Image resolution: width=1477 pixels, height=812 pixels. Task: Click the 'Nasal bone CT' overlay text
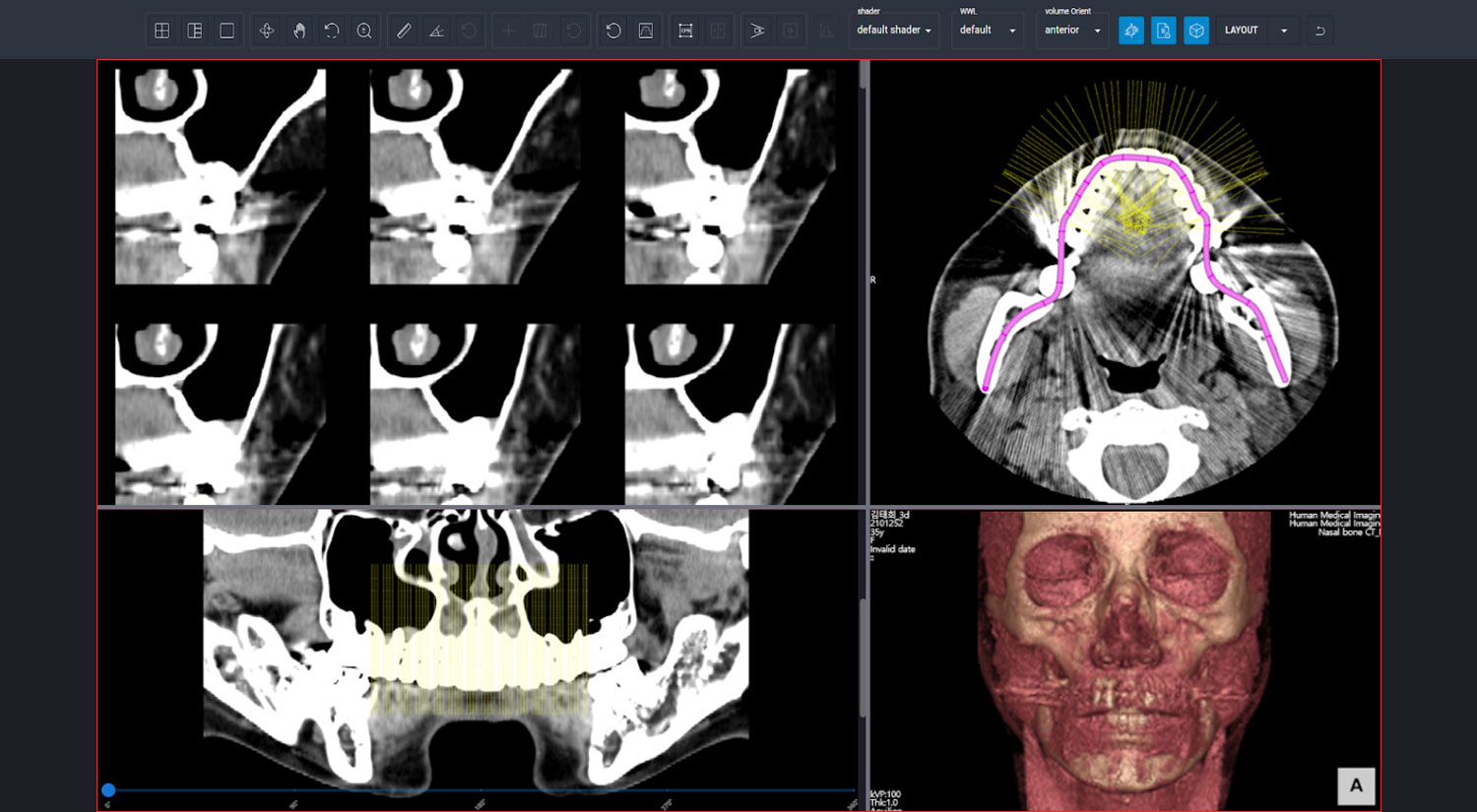click(1348, 532)
